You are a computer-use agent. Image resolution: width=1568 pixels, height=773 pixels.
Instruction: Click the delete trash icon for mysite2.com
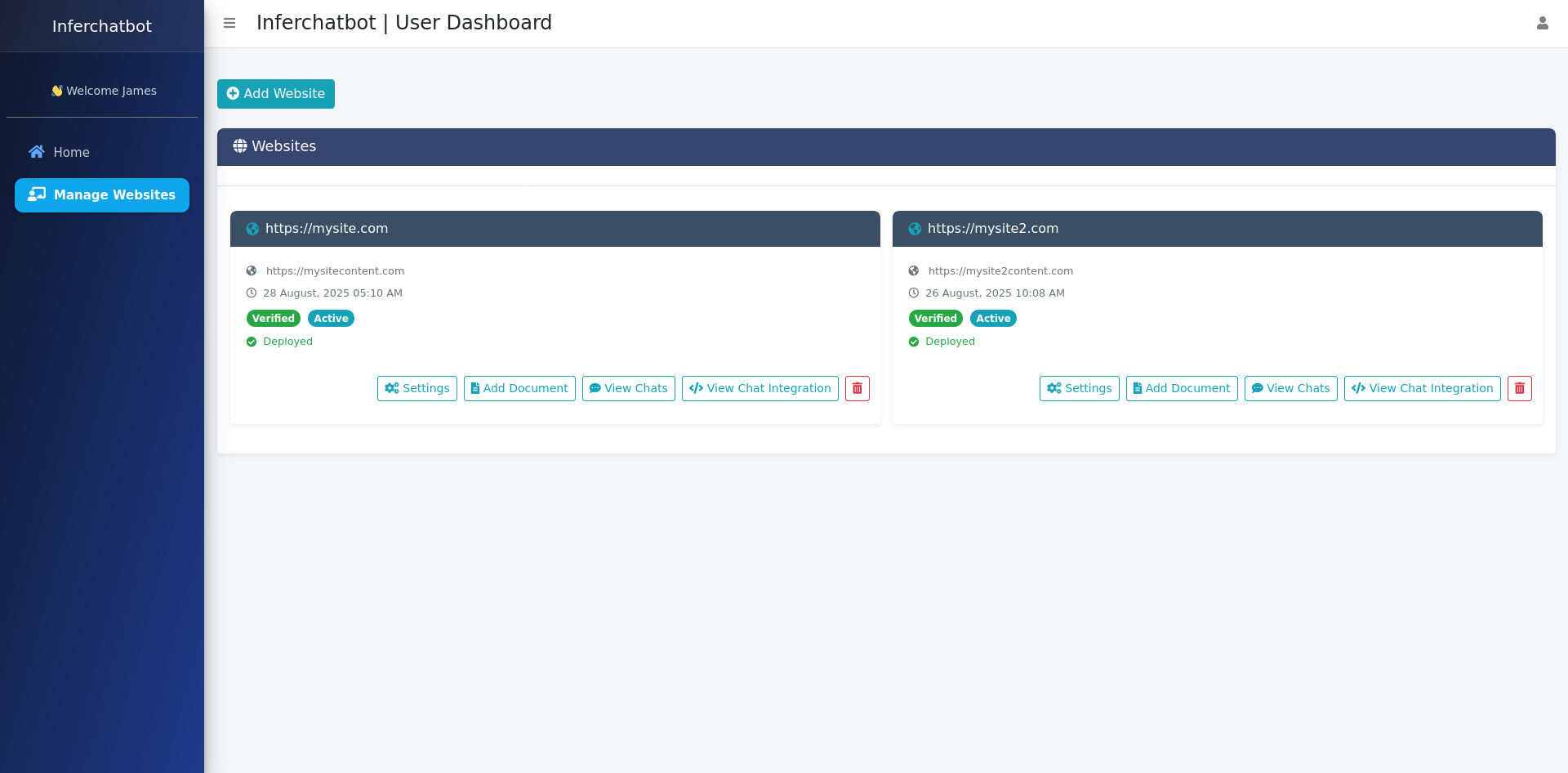[x=1519, y=388]
